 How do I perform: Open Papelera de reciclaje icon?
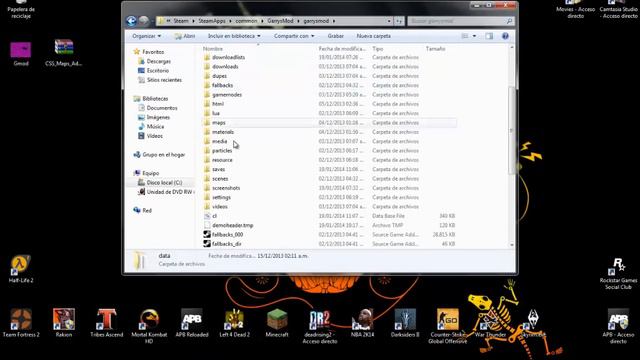[21, 9]
